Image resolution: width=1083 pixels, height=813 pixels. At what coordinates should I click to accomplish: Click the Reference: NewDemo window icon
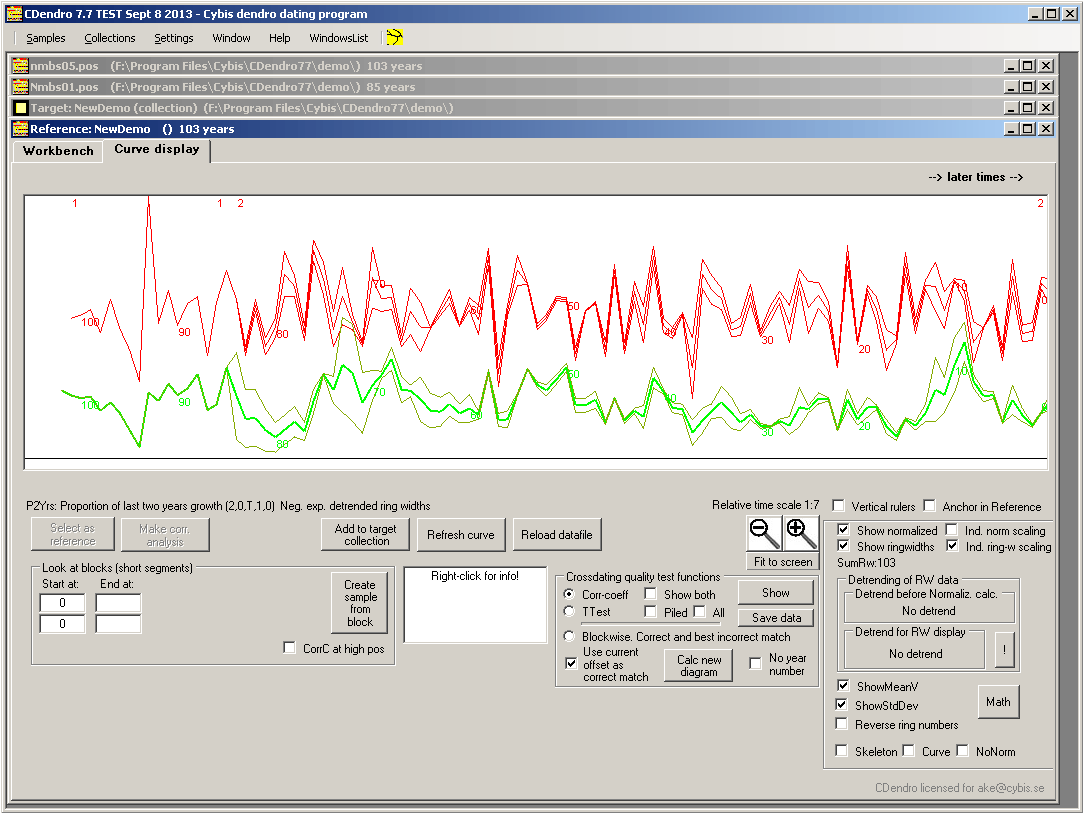pyautogui.click(x=21, y=128)
